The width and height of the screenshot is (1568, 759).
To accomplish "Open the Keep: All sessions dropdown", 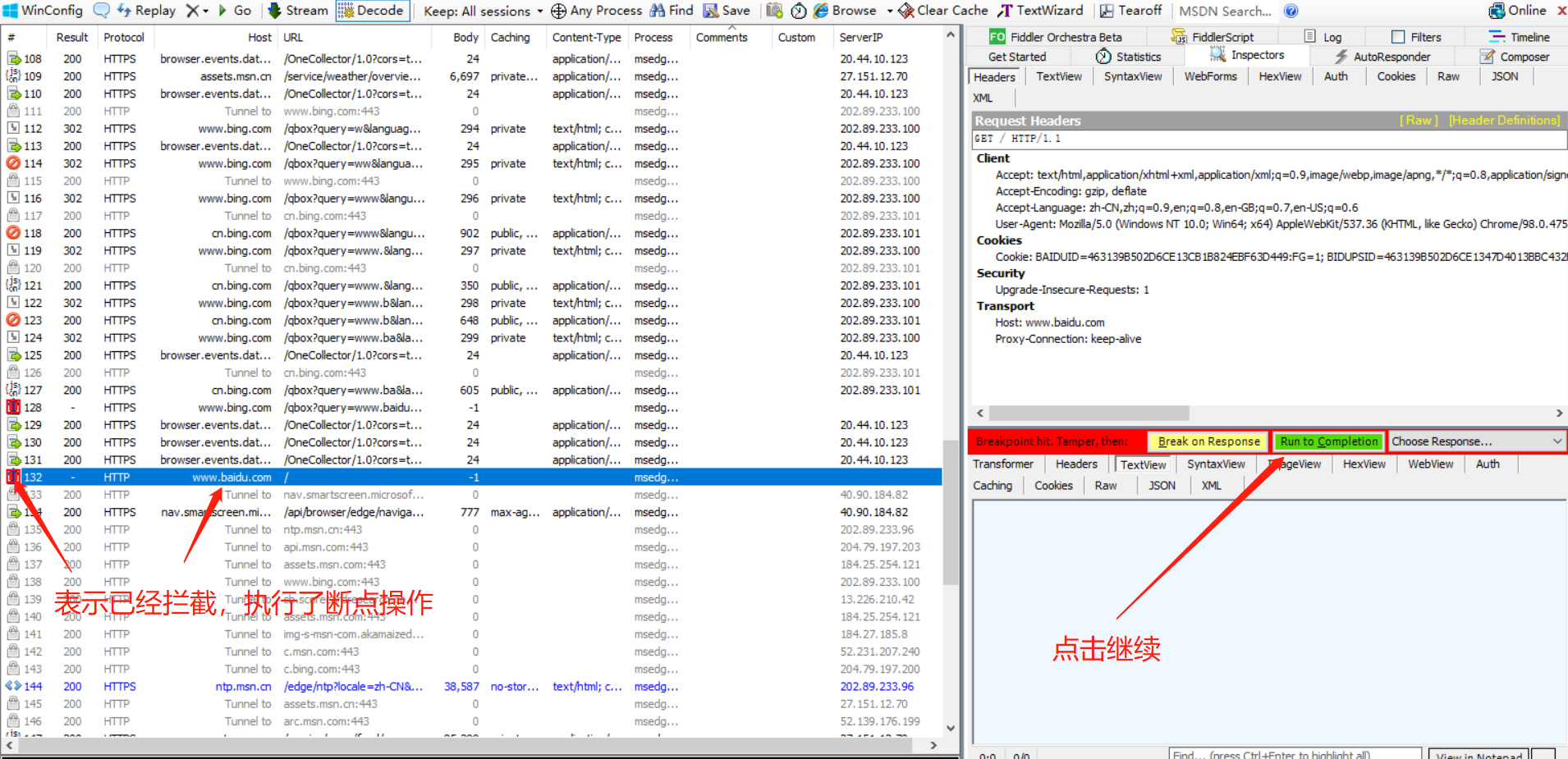I will 483,11.
